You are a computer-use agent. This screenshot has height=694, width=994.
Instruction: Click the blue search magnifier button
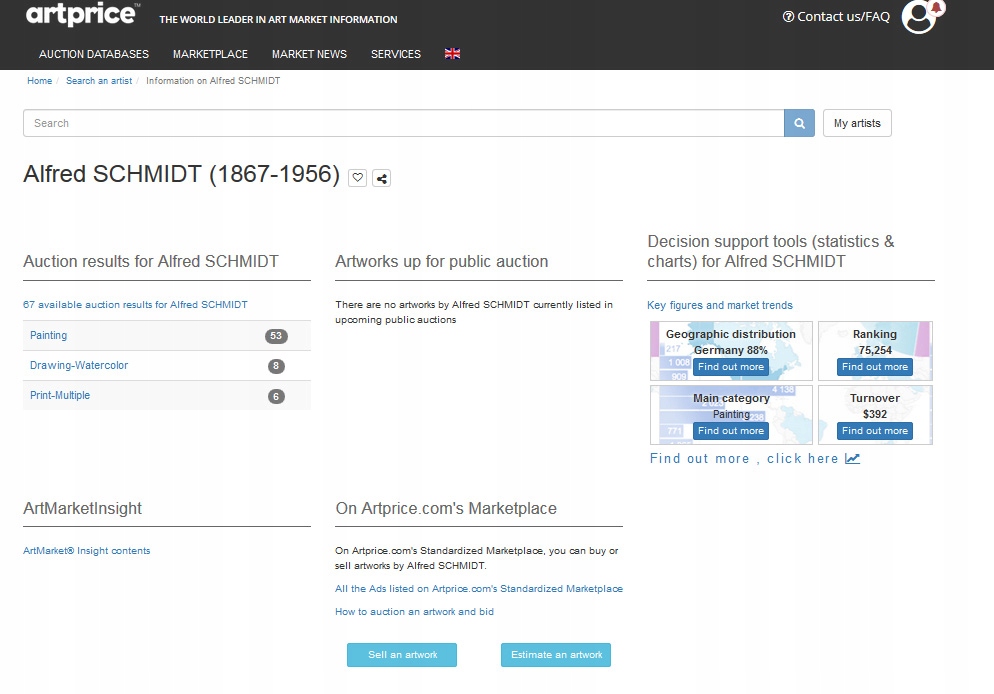[799, 123]
